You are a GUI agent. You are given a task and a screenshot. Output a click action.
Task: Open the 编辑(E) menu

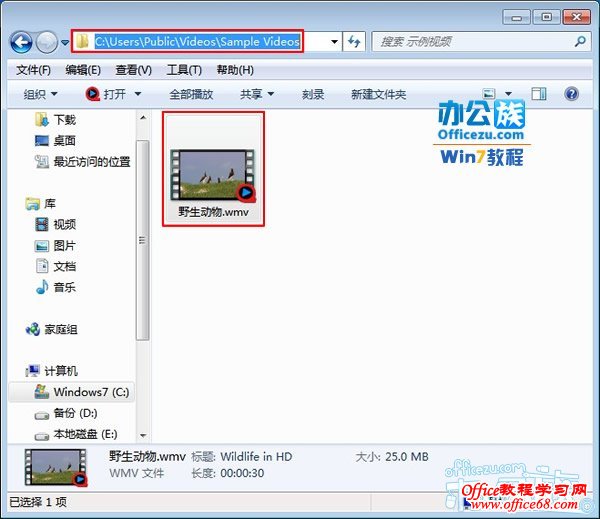coord(83,70)
